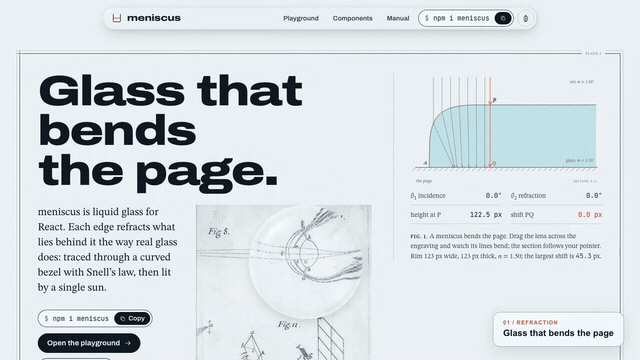Open the Manual nav item

pyautogui.click(x=398, y=18)
